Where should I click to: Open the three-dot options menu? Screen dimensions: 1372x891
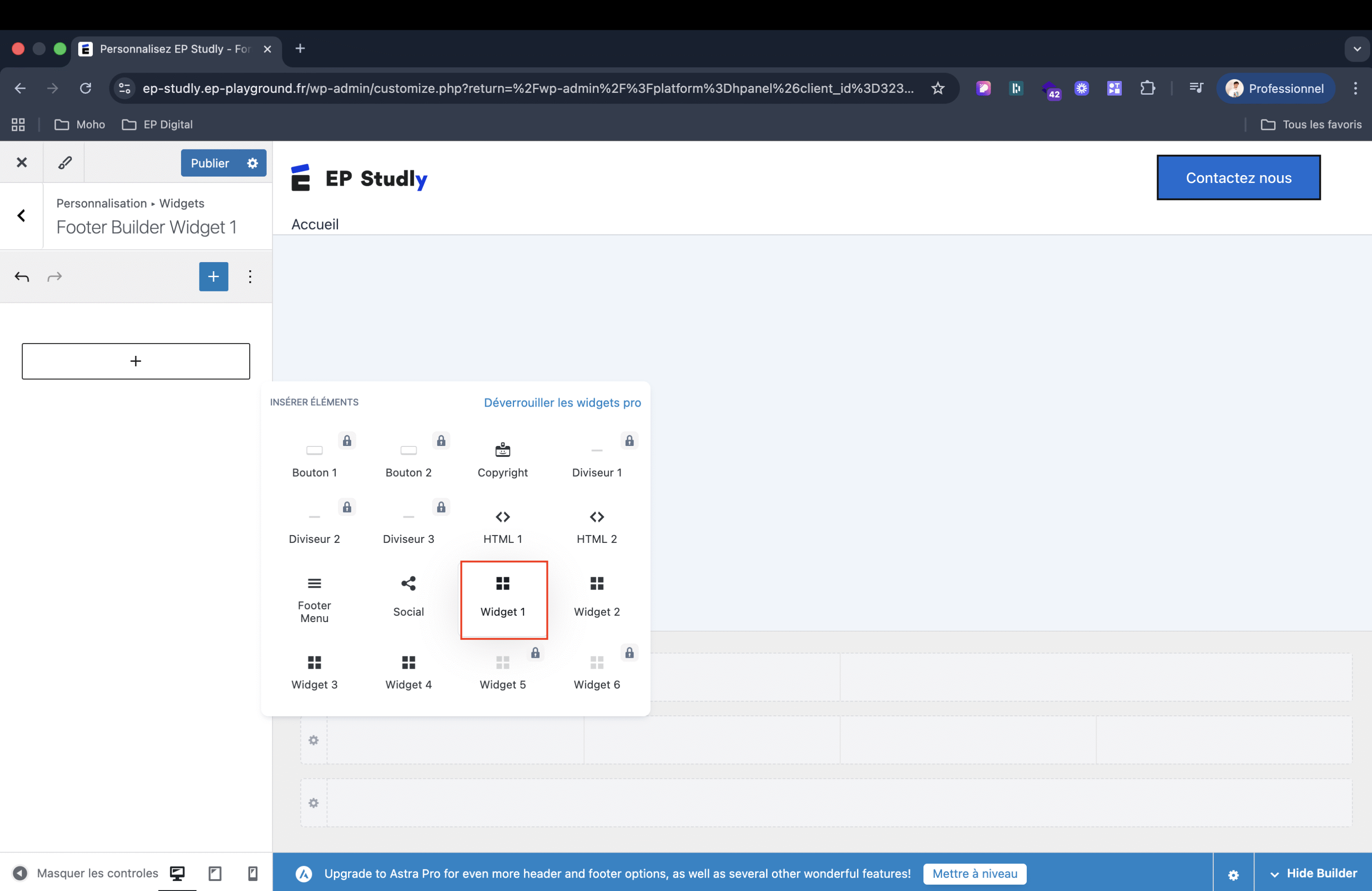250,277
